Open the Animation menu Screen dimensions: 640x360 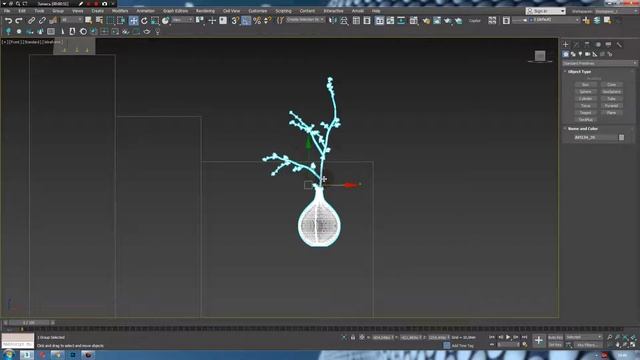click(x=145, y=11)
